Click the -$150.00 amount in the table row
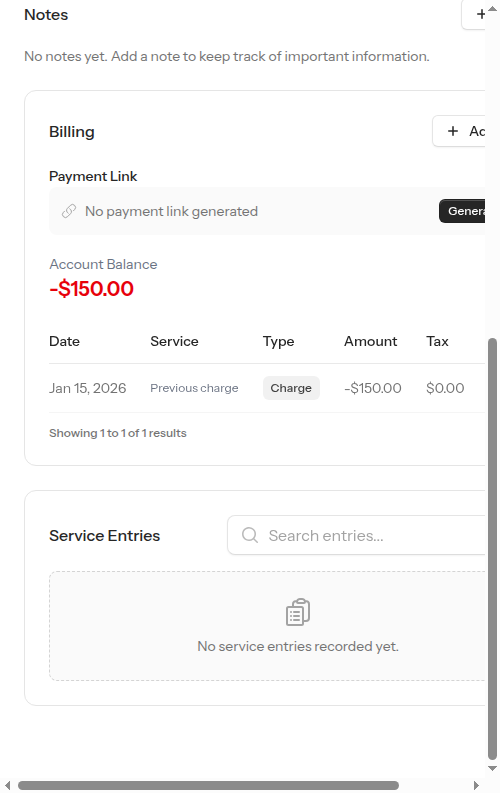The width and height of the screenshot is (500, 793). tap(373, 388)
